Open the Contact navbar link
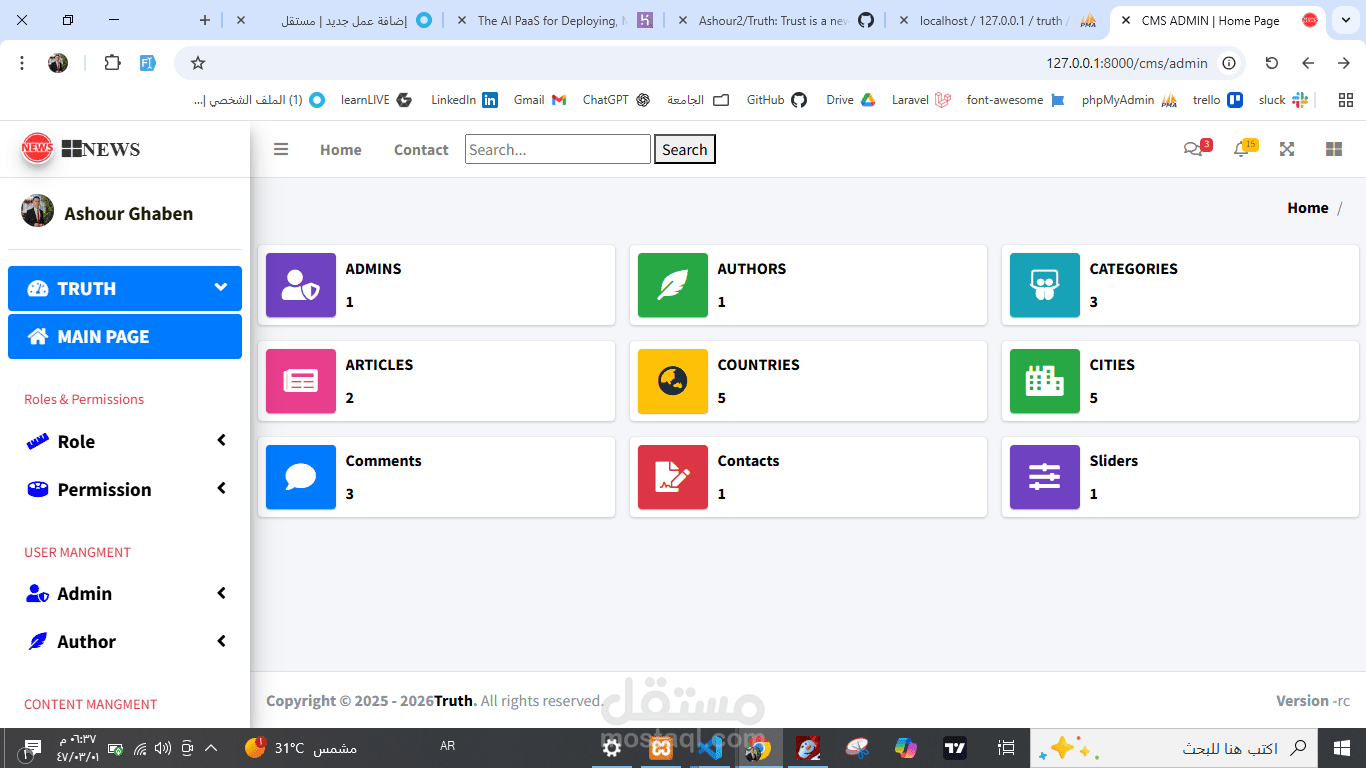This screenshot has height=768, width=1366. pos(421,150)
